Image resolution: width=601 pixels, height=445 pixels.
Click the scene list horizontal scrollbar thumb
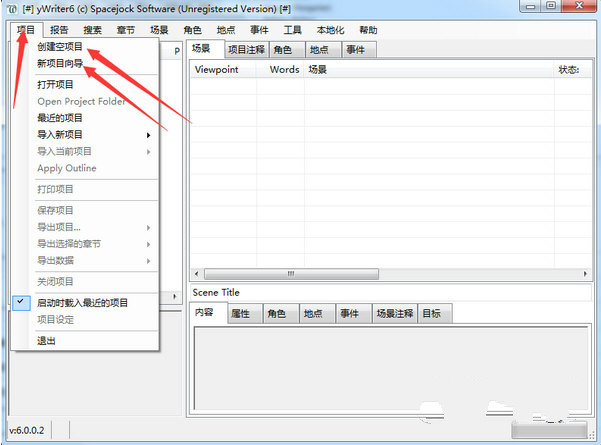291,274
